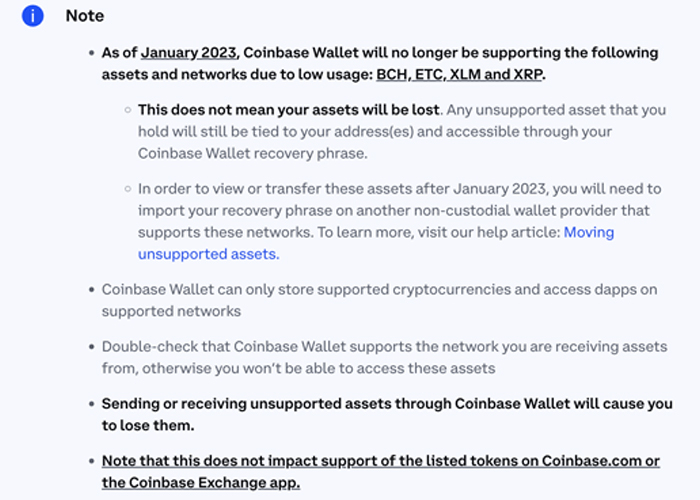
Task: Click the 'unsupported assets.' blue link text
Action: [x=208, y=254]
